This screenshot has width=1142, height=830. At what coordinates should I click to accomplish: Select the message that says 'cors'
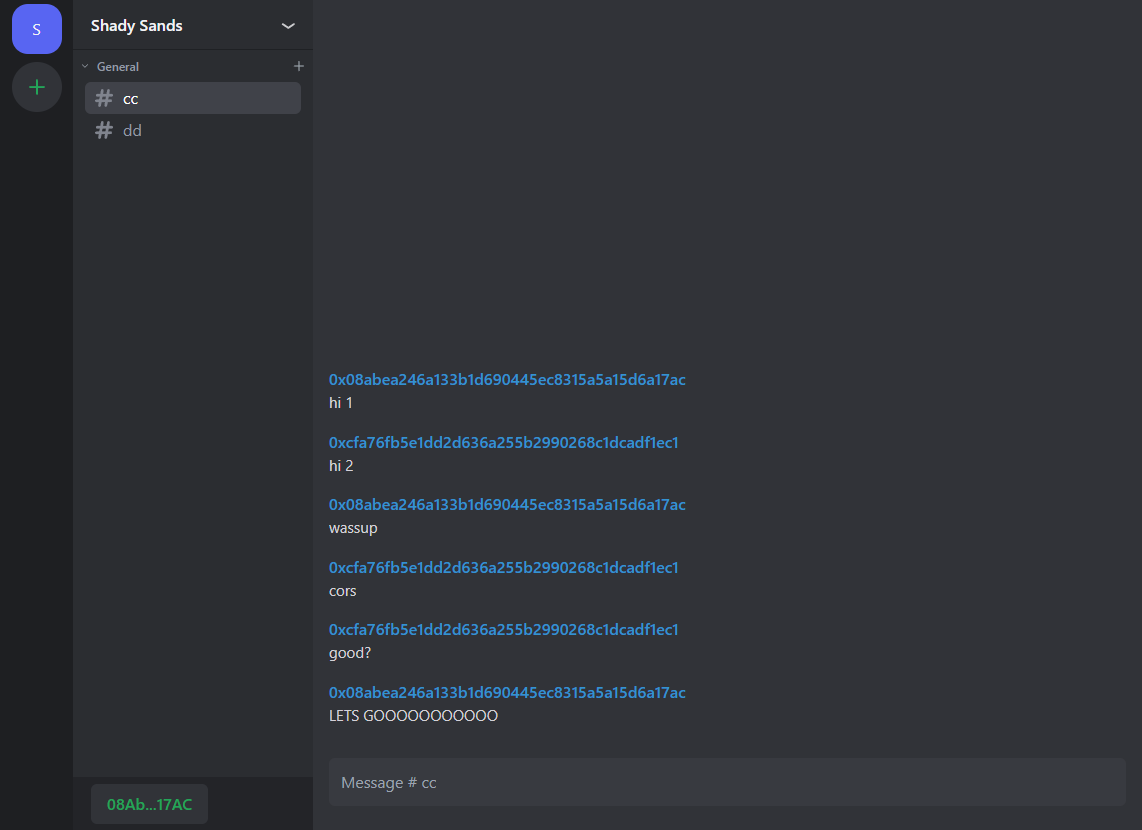[x=342, y=590]
